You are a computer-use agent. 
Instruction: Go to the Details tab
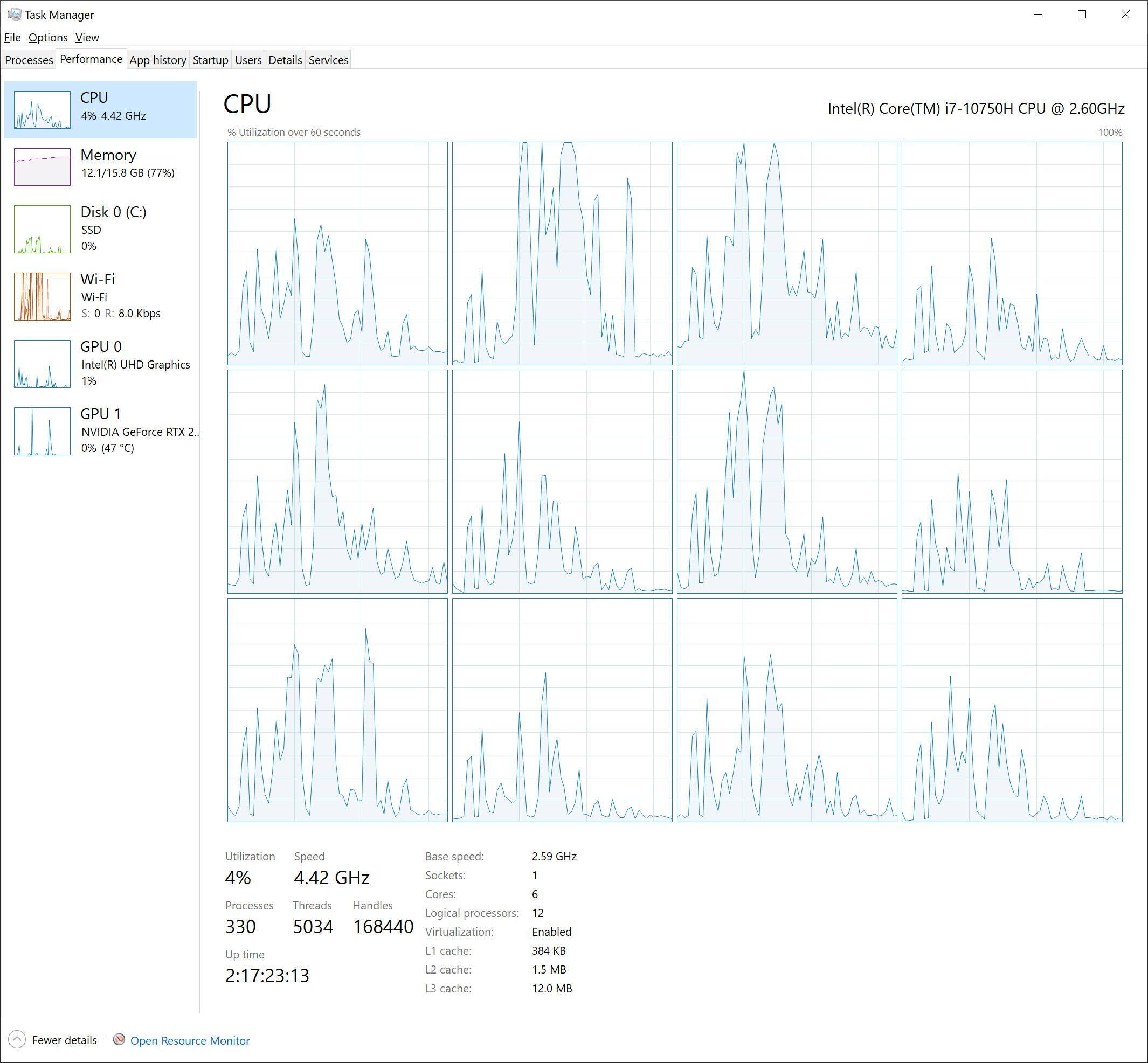[285, 60]
